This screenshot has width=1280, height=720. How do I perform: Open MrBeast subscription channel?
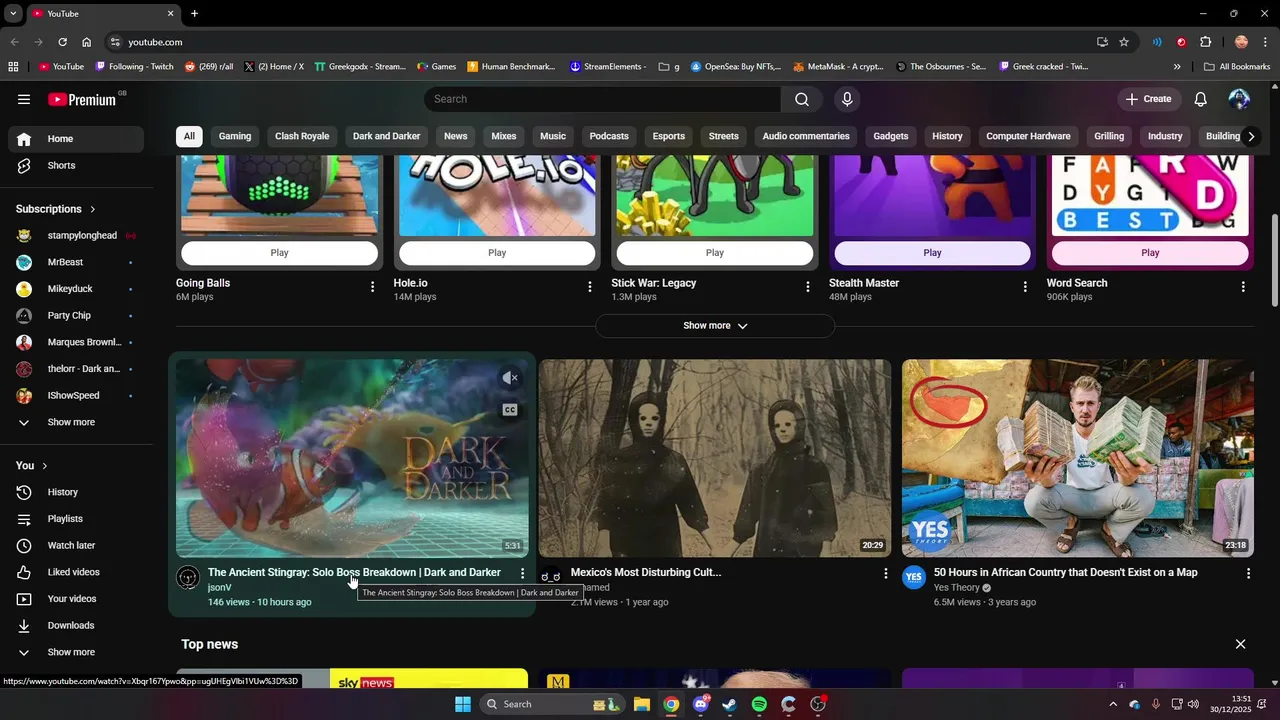click(76, 262)
